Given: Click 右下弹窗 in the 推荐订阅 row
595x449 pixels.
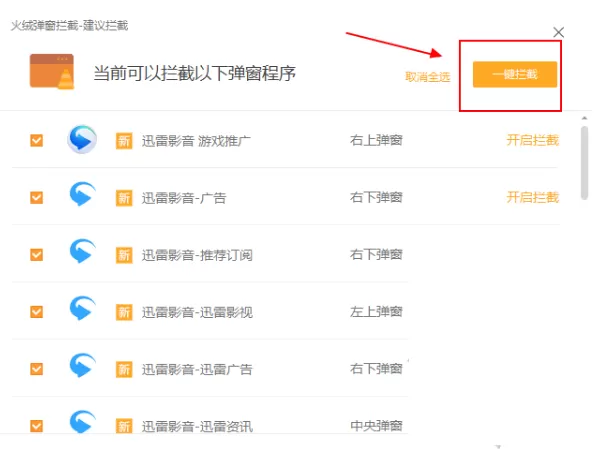Looking at the screenshot, I should 376,254.
